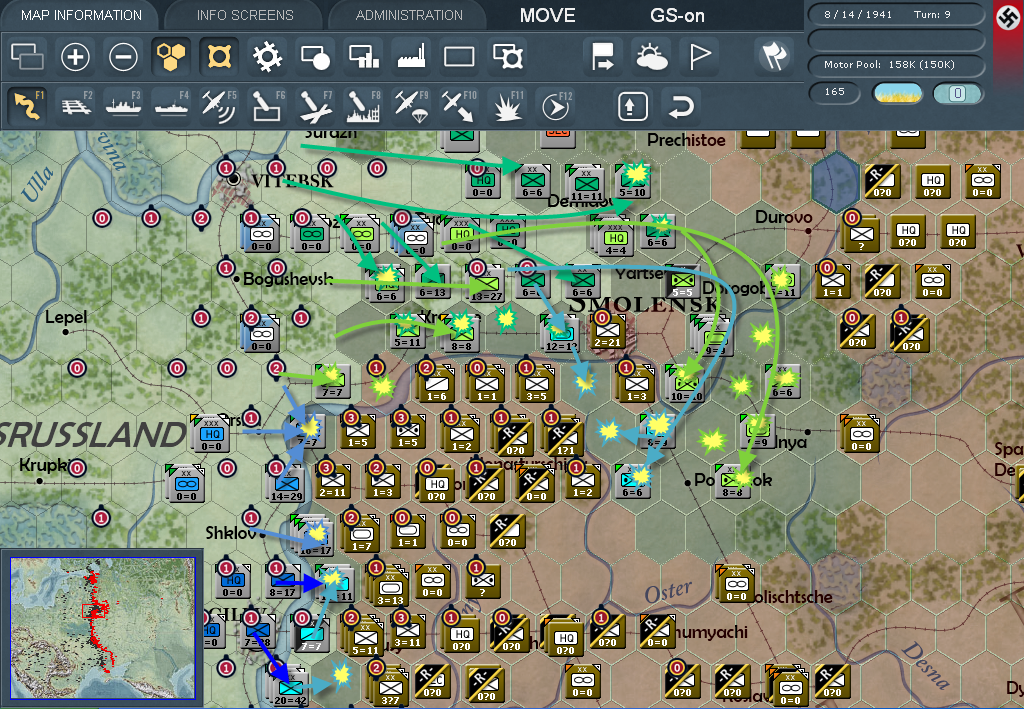Select the 11=11 unit counter
Image resolution: width=1024 pixels, height=709 pixels.
click(x=586, y=185)
